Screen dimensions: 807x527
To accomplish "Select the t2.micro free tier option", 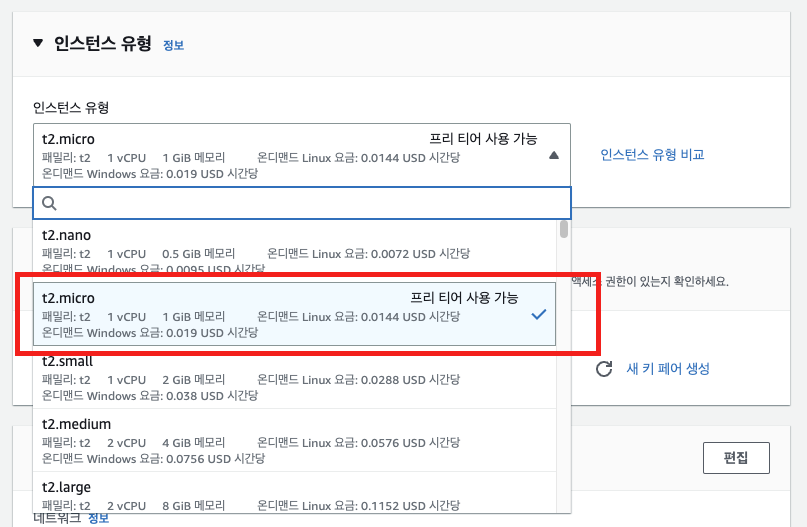I will click(x=294, y=314).
